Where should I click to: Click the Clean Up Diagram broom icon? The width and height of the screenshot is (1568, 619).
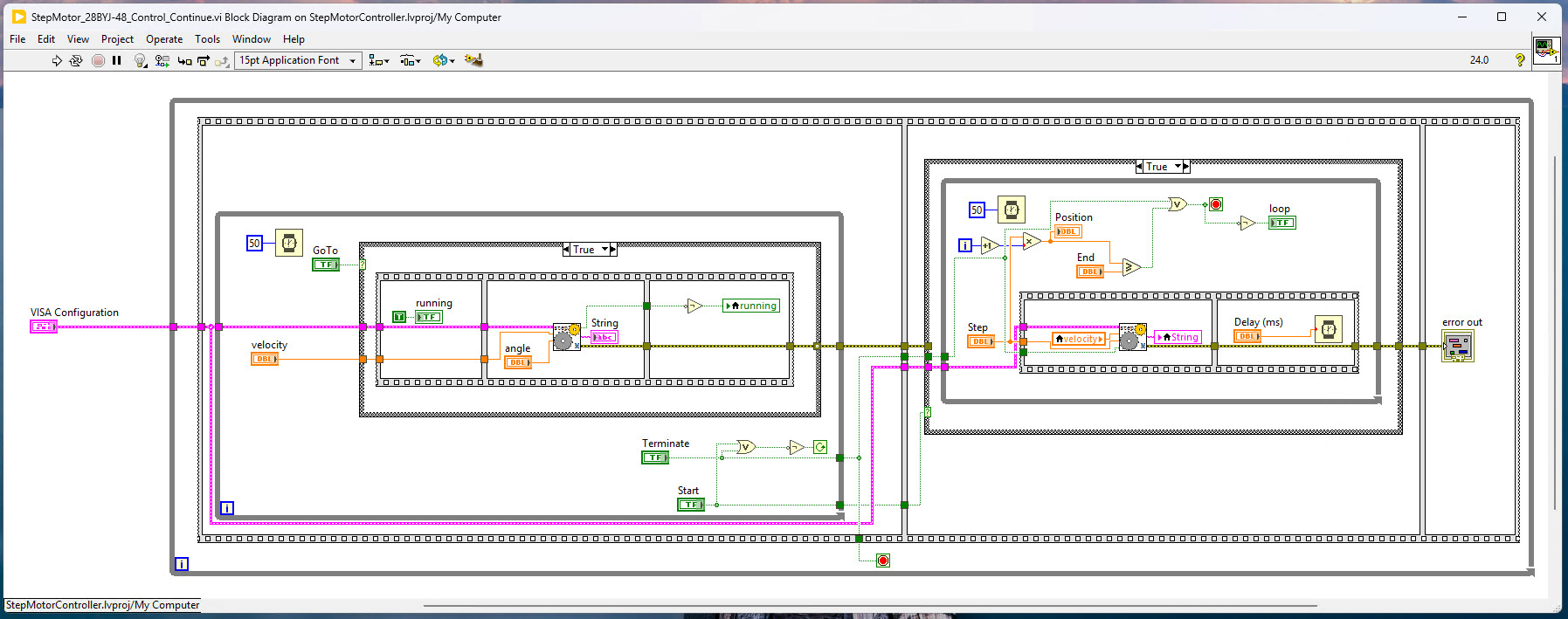pos(473,60)
